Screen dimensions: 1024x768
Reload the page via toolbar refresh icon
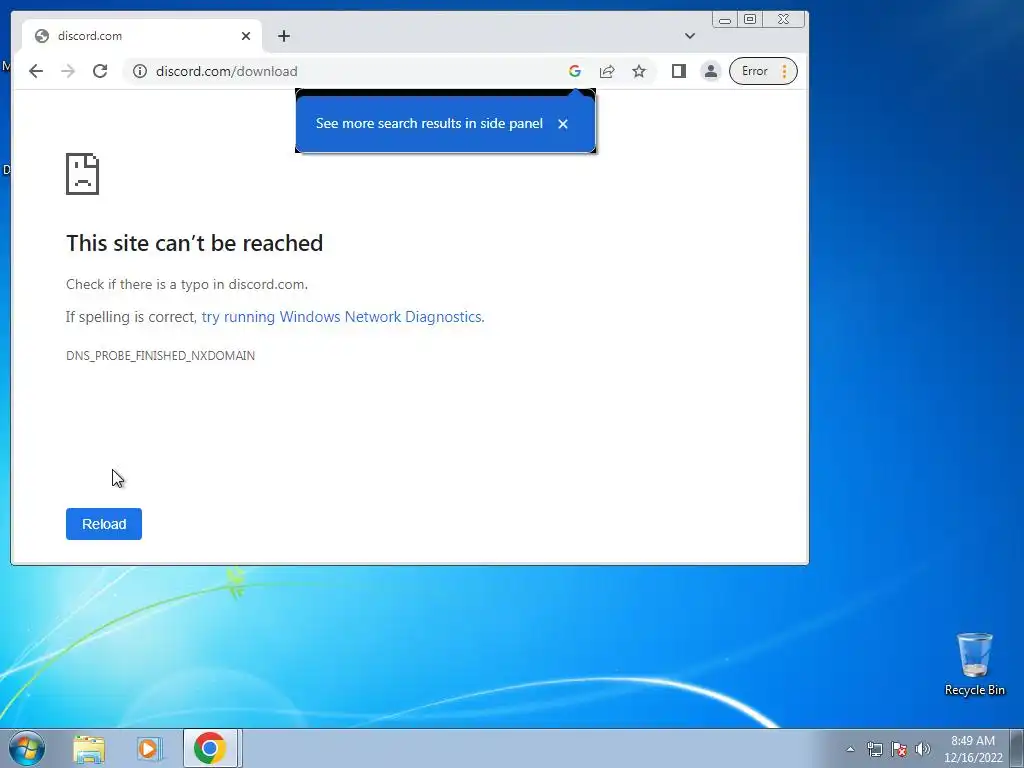[x=100, y=71]
